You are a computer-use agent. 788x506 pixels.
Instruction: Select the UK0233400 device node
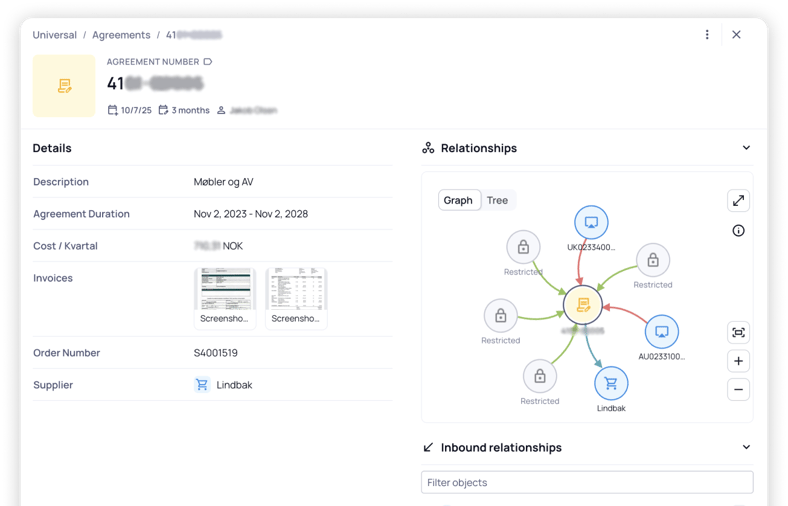592,222
